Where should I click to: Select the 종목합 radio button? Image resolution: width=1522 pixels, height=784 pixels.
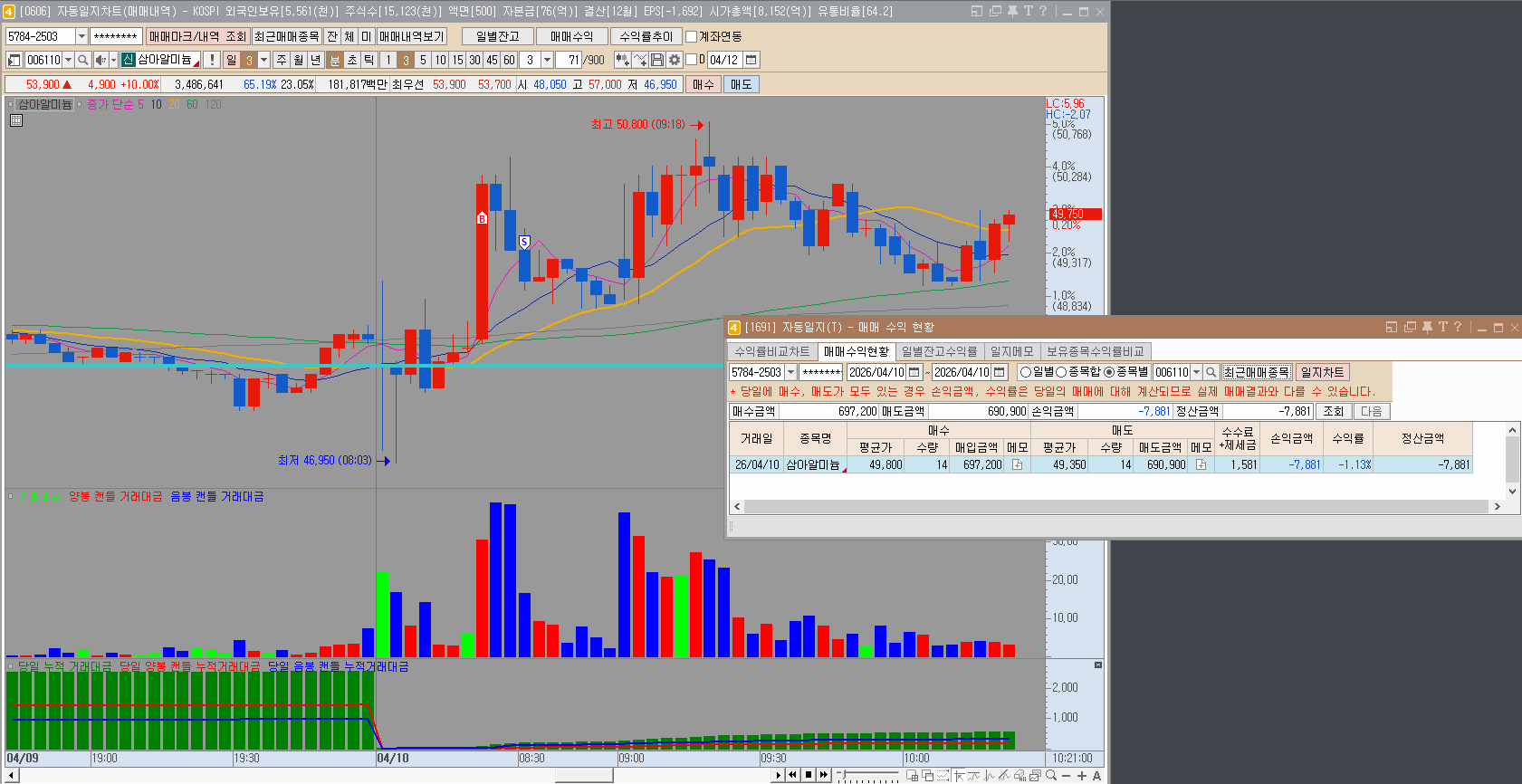(1061, 372)
